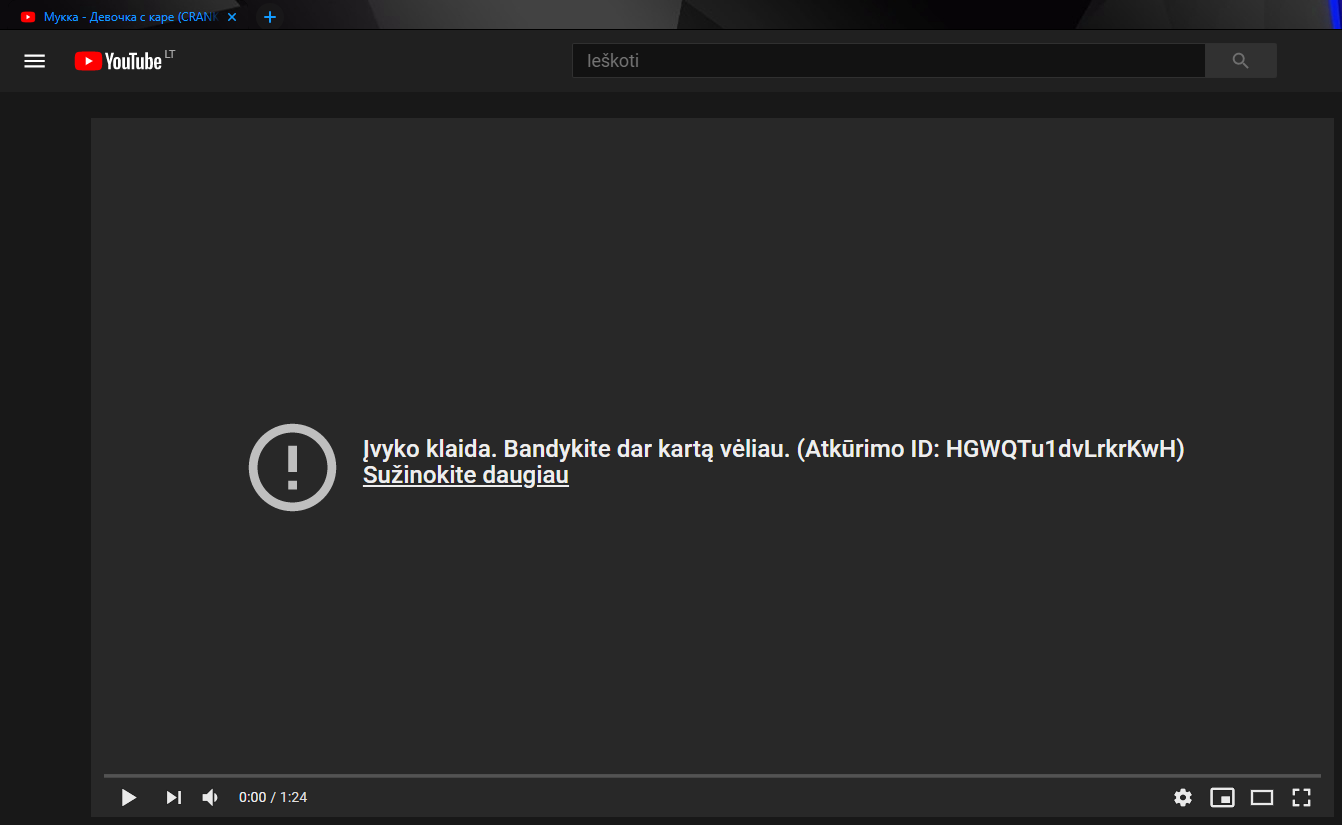Click the error exclamation icon
Viewport: 1342px width, 825px height.
point(292,467)
